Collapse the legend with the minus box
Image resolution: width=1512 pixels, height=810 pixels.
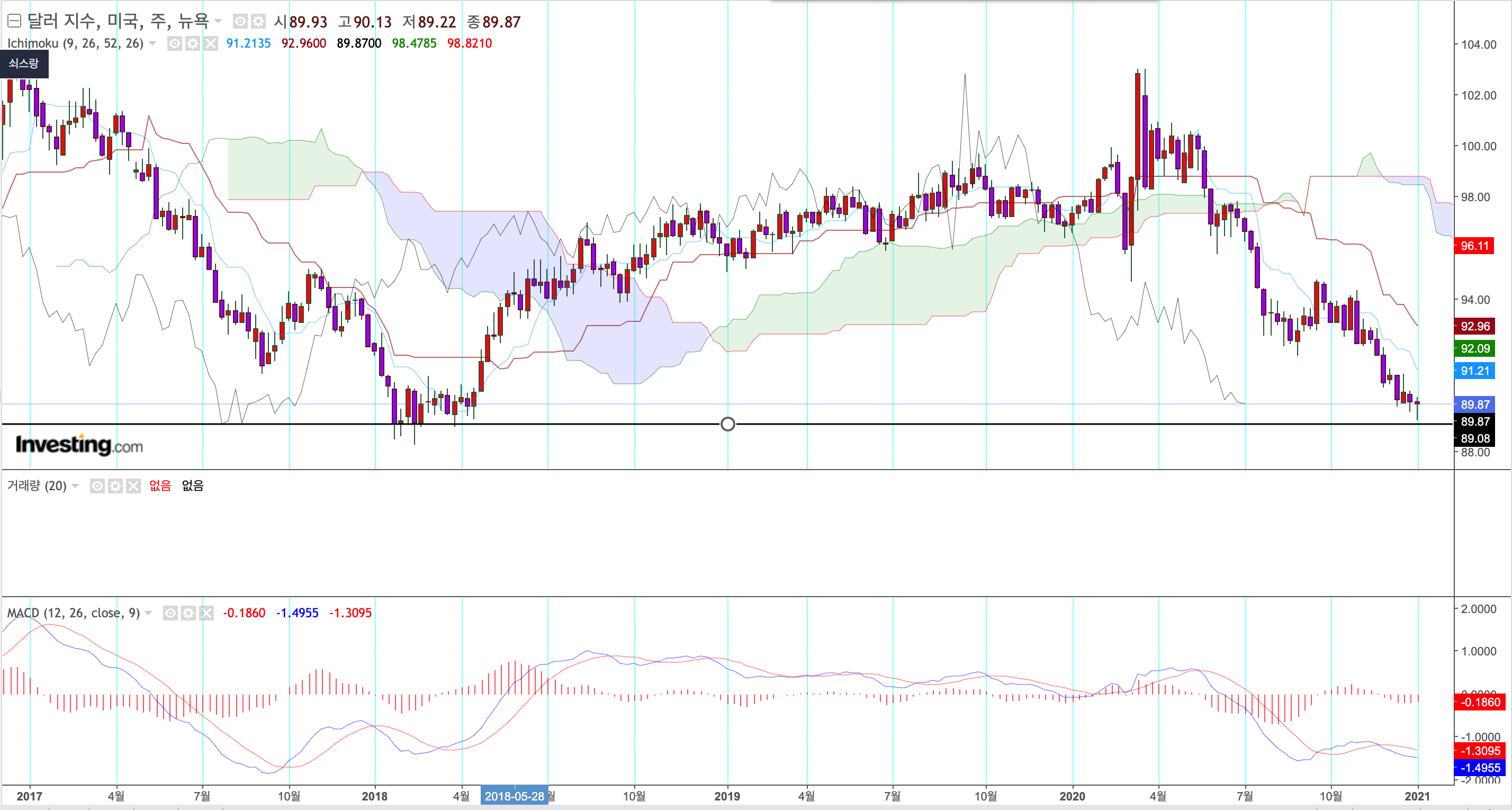pyautogui.click(x=14, y=22)
